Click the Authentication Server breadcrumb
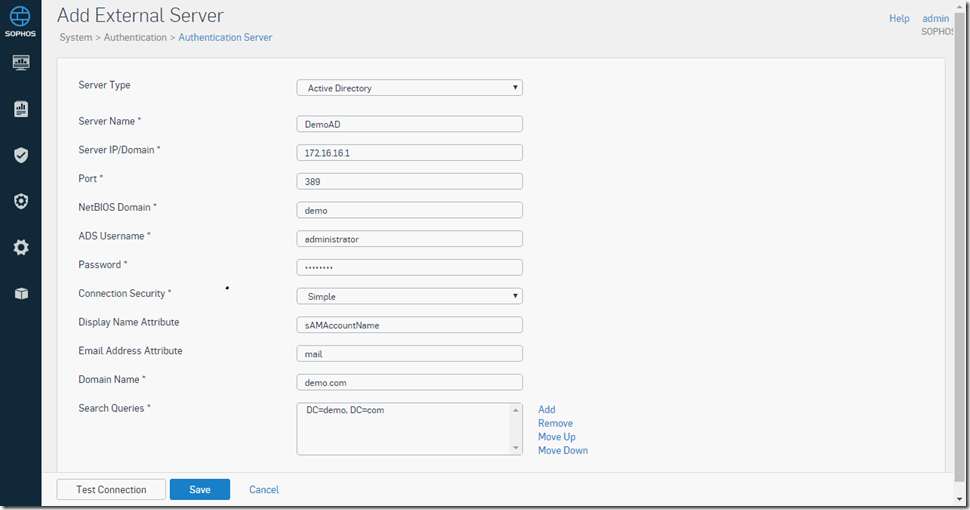 pos(225,37)
